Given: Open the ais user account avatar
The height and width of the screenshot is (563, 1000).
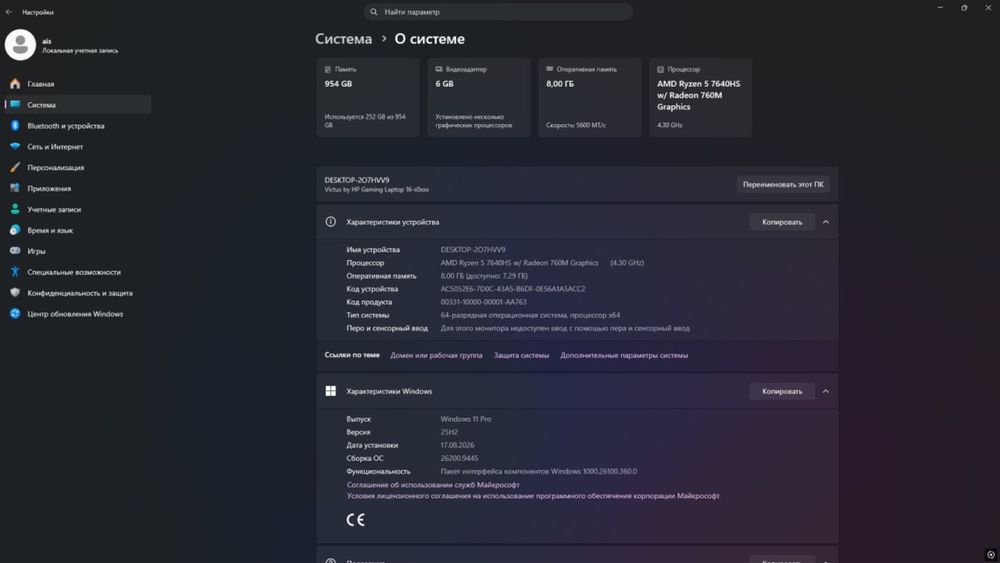Looking at the screenshot, I should pyautogui.click(x=20, y=45).
